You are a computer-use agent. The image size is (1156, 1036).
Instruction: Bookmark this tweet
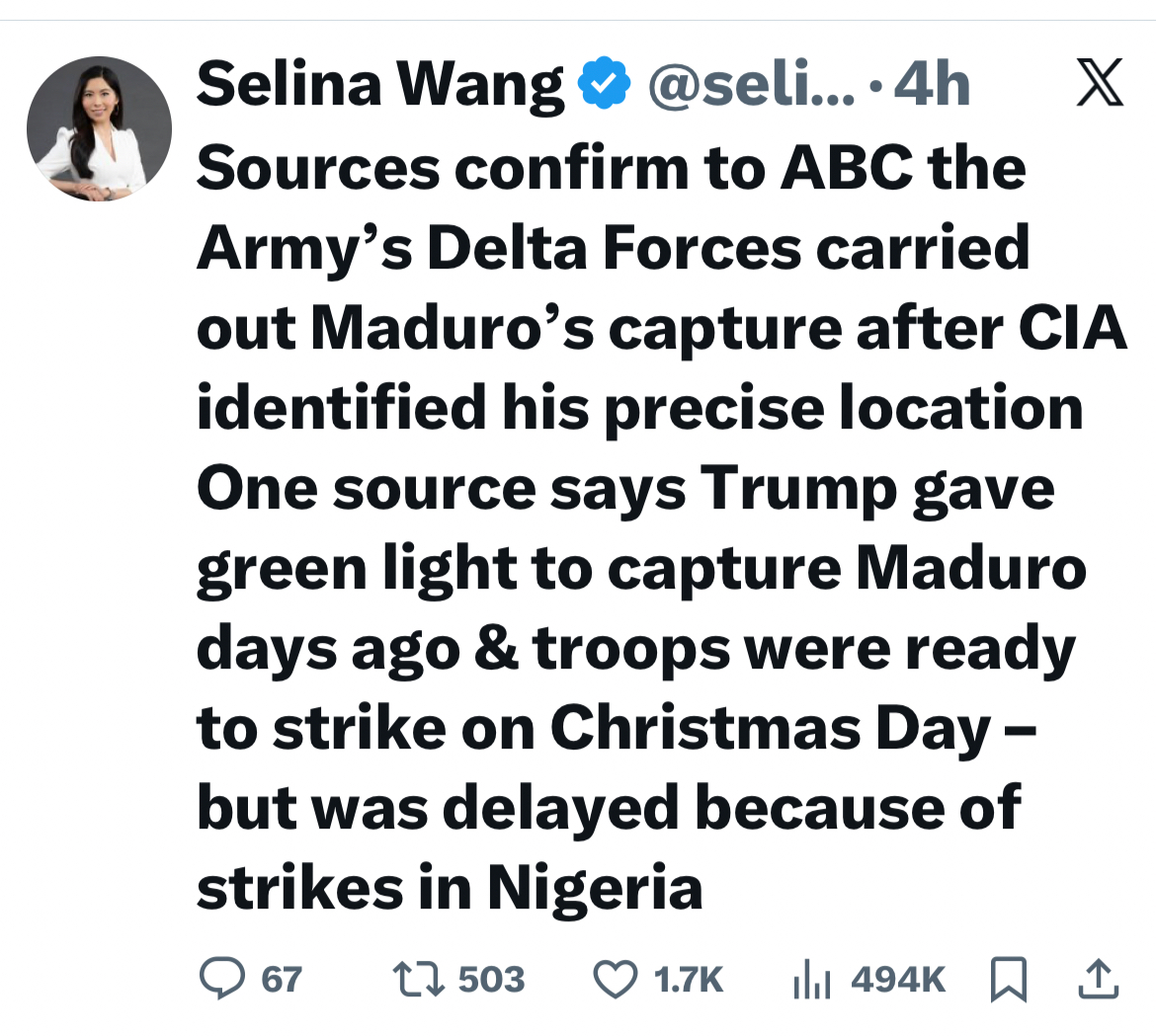[x=1006, y=979]
